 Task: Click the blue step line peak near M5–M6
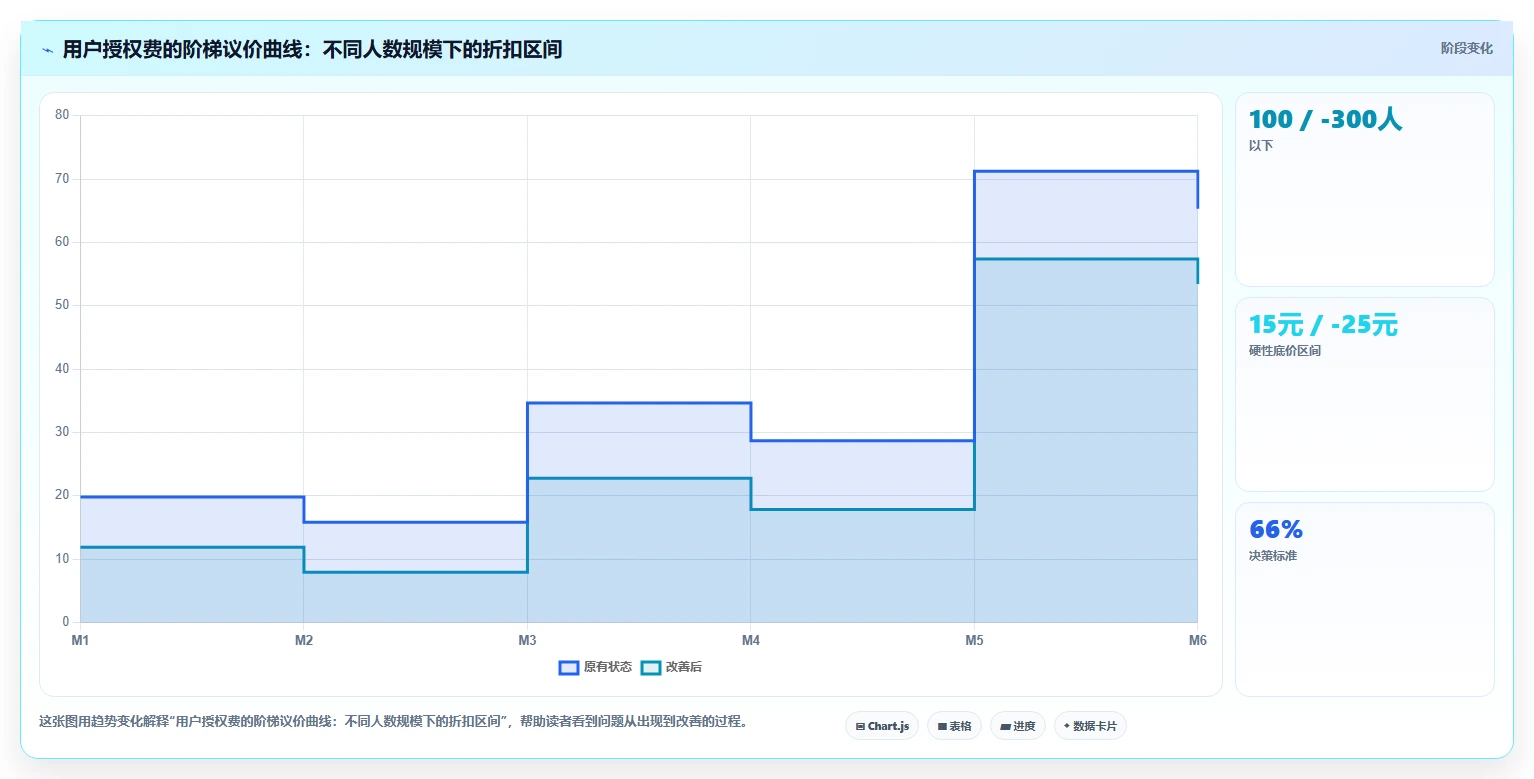pyautogui.click(x=1085, y=172)
